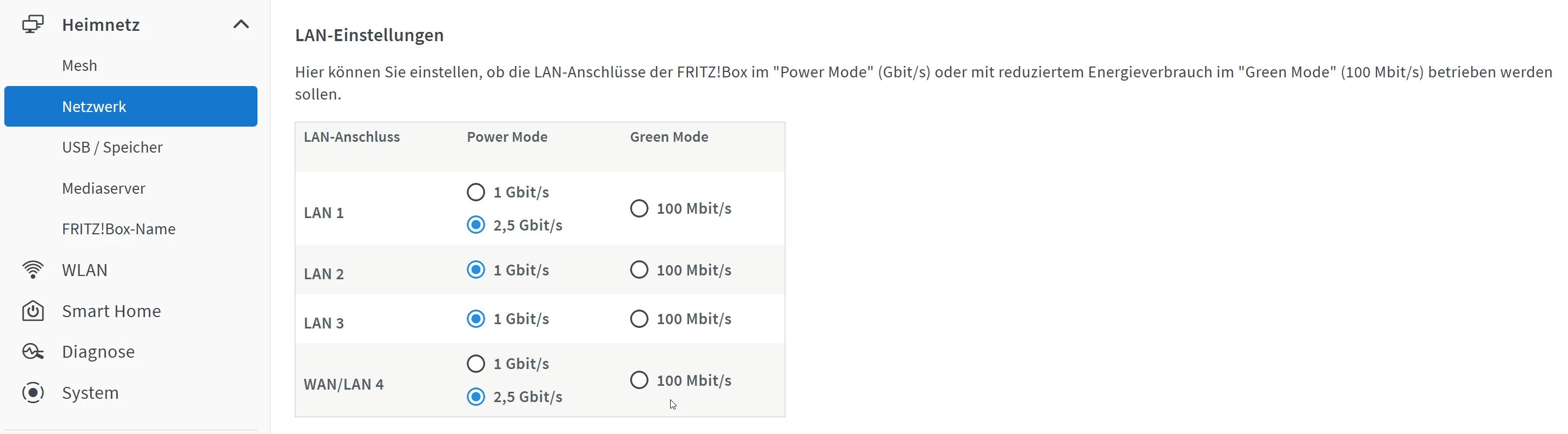Collapse the Heimnetz menu chevron
Viewport: 1568px width, 434px height.
pyautogui.click(x=241, y=24)
